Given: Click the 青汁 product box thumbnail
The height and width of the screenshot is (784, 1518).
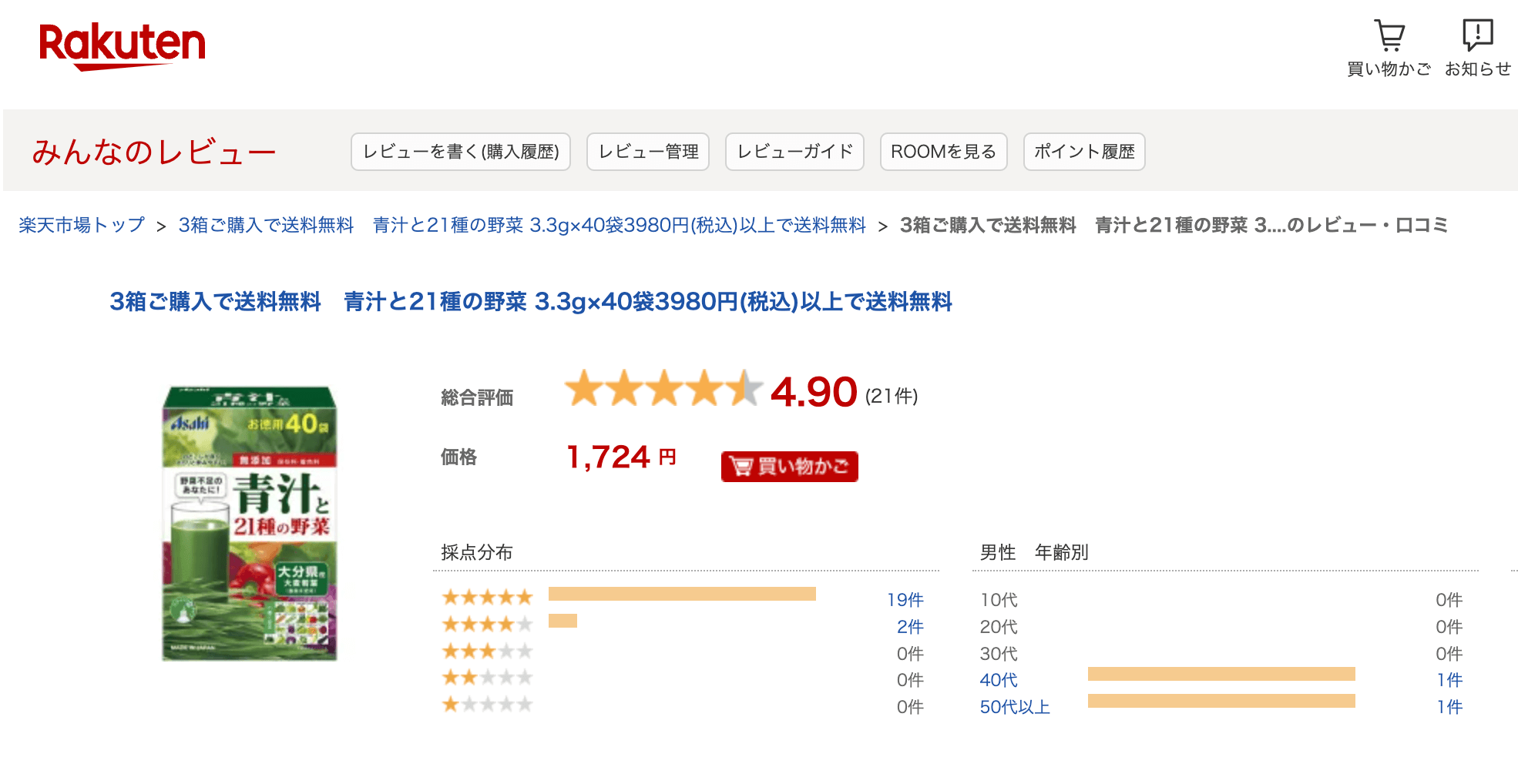Looking at the screenshot, I should pos(250,524).
